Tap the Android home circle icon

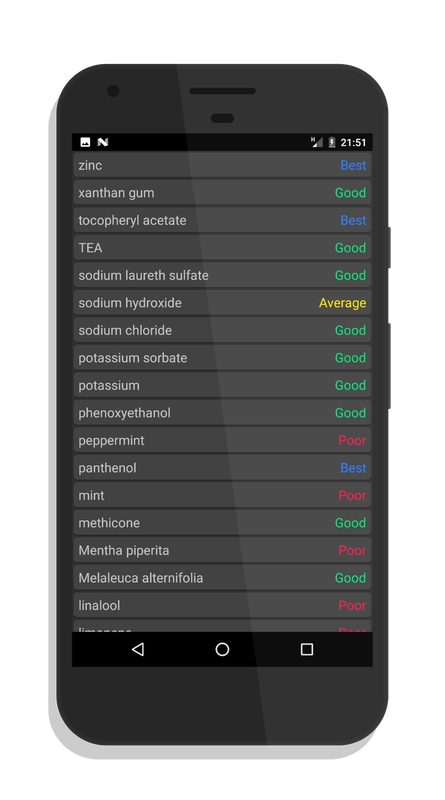click(222, 649)
